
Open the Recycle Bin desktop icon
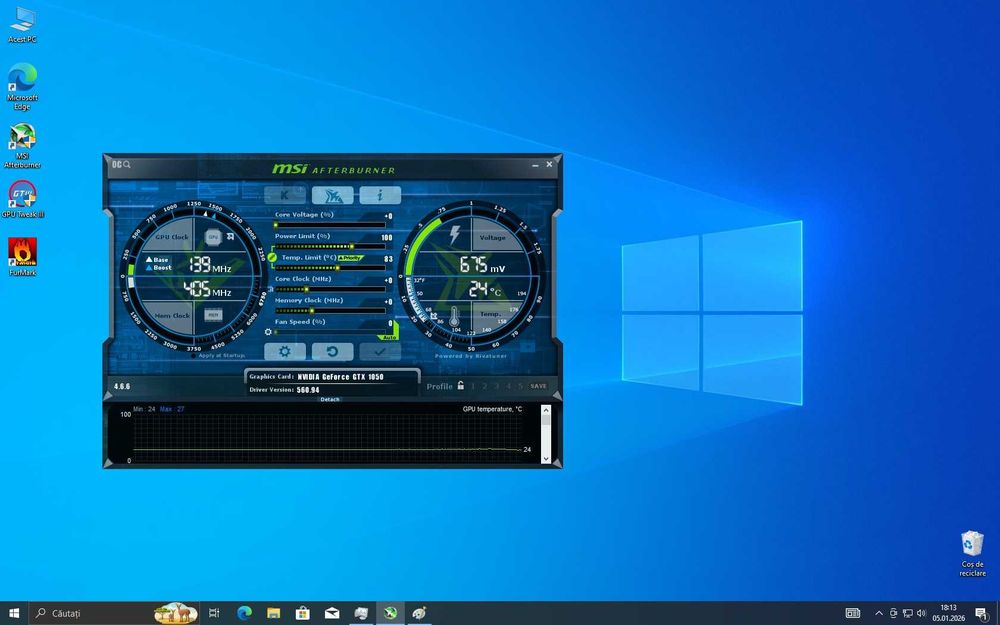[x=972, y=553]
